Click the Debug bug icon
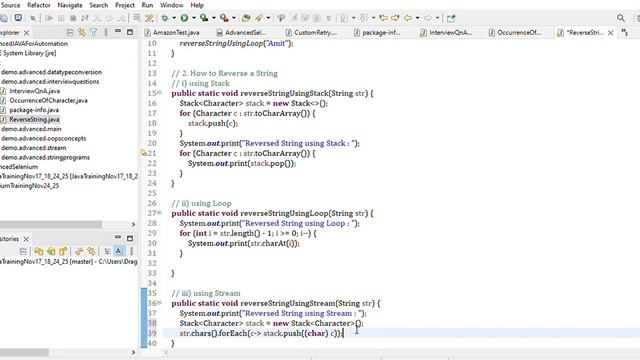 165,18
